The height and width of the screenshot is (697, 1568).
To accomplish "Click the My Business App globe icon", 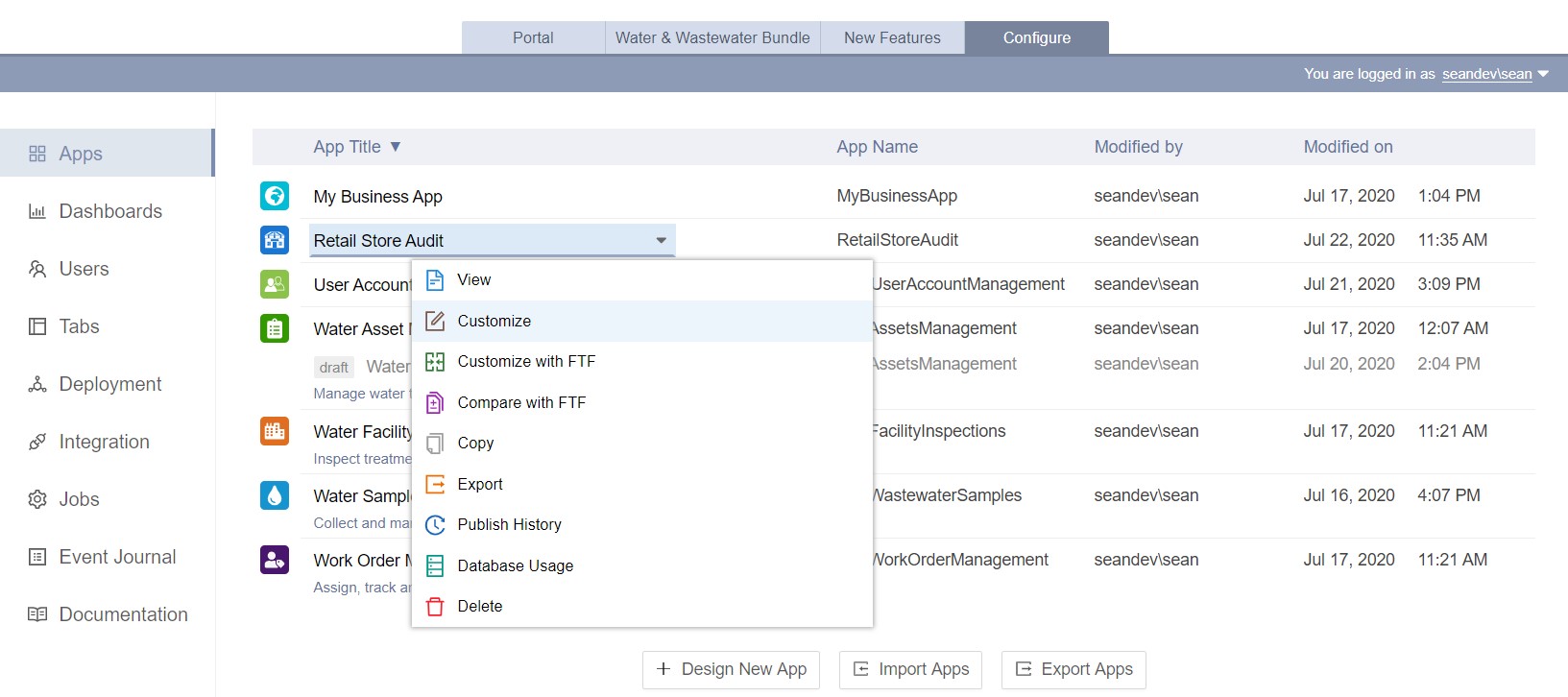I will (275, 196).
